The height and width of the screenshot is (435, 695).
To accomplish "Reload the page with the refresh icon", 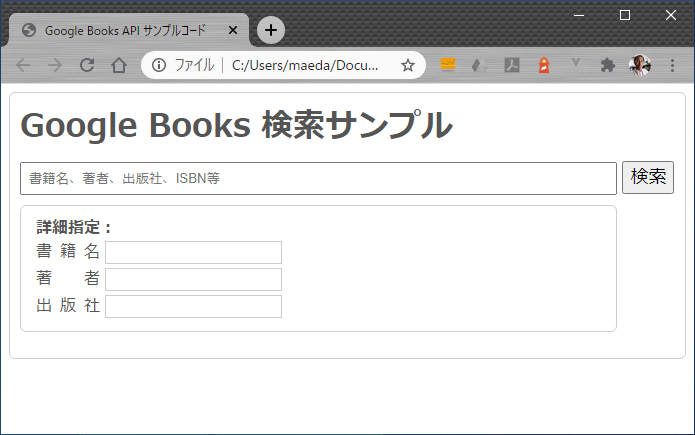I will [87, 65].
